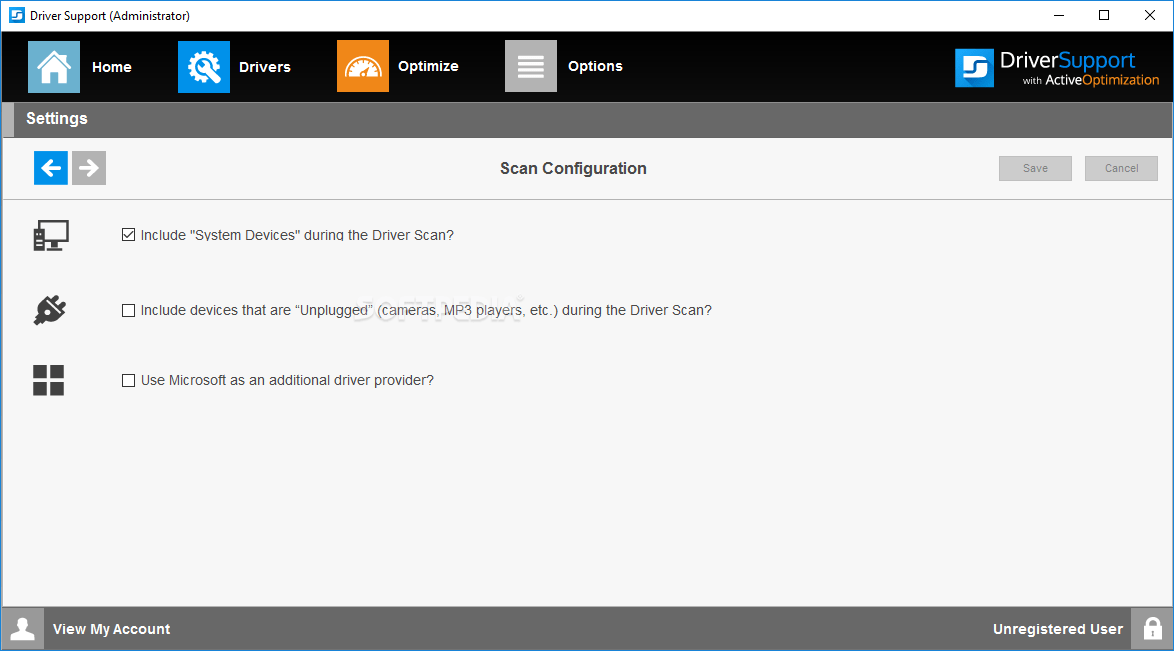Switch to the Optimize tab label

click(x=428, y=66)
